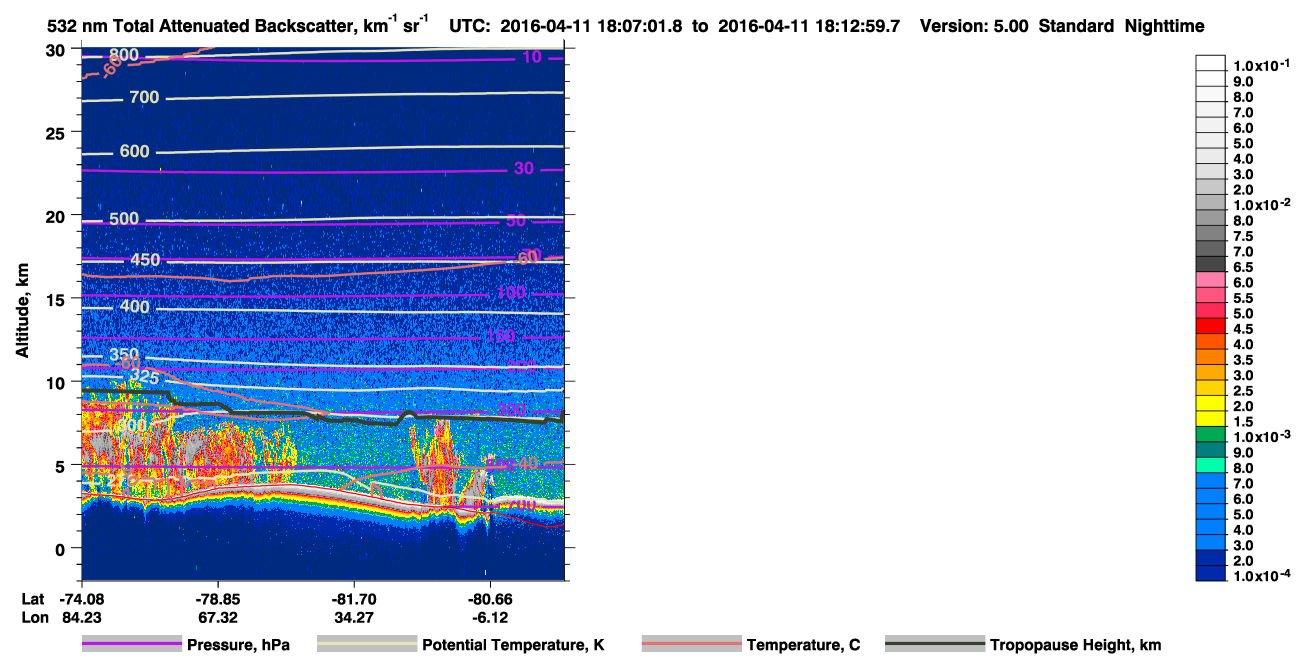
Task: Click the Temperature line sample in the legend
Action: [x=691, y=644]
